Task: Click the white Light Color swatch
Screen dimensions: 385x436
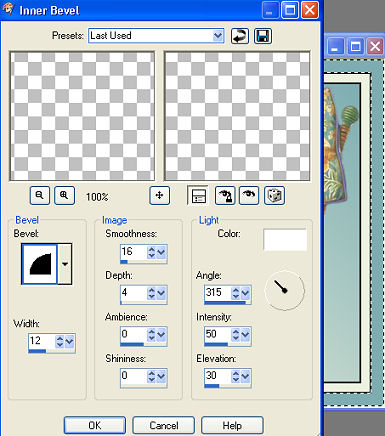Action: 285,240
